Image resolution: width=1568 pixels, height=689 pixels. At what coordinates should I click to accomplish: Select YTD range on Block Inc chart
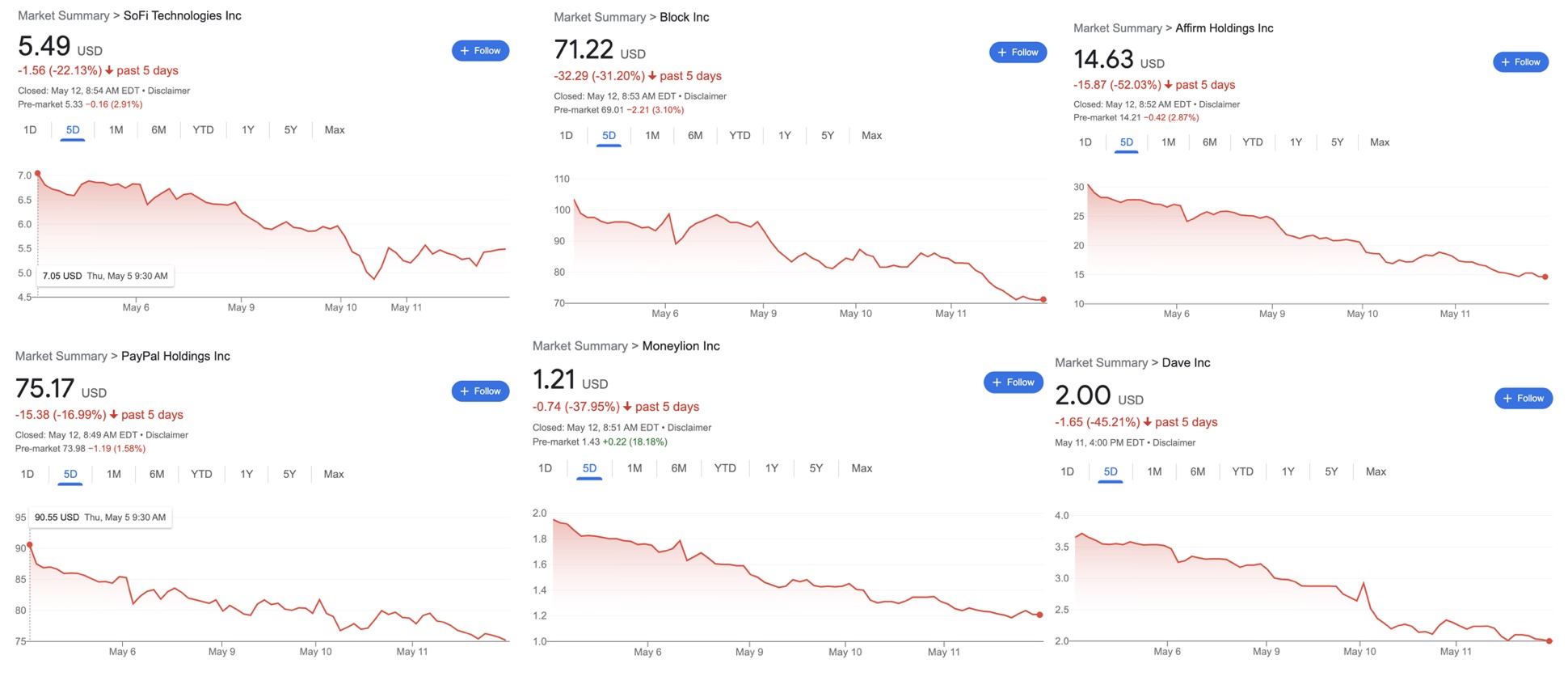tap(740, 136)
